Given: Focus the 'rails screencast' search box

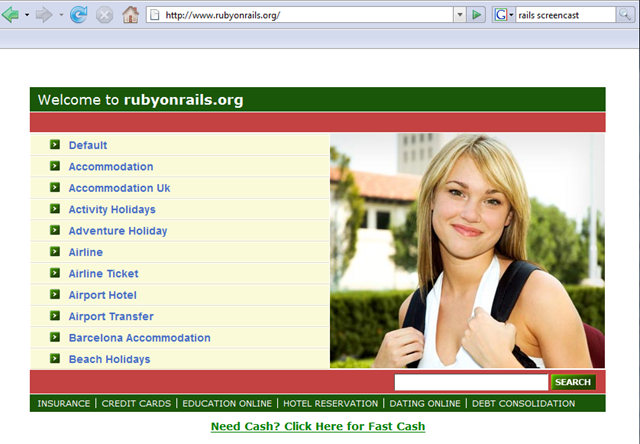Looking at the screenshot, I should click(565, 15).
